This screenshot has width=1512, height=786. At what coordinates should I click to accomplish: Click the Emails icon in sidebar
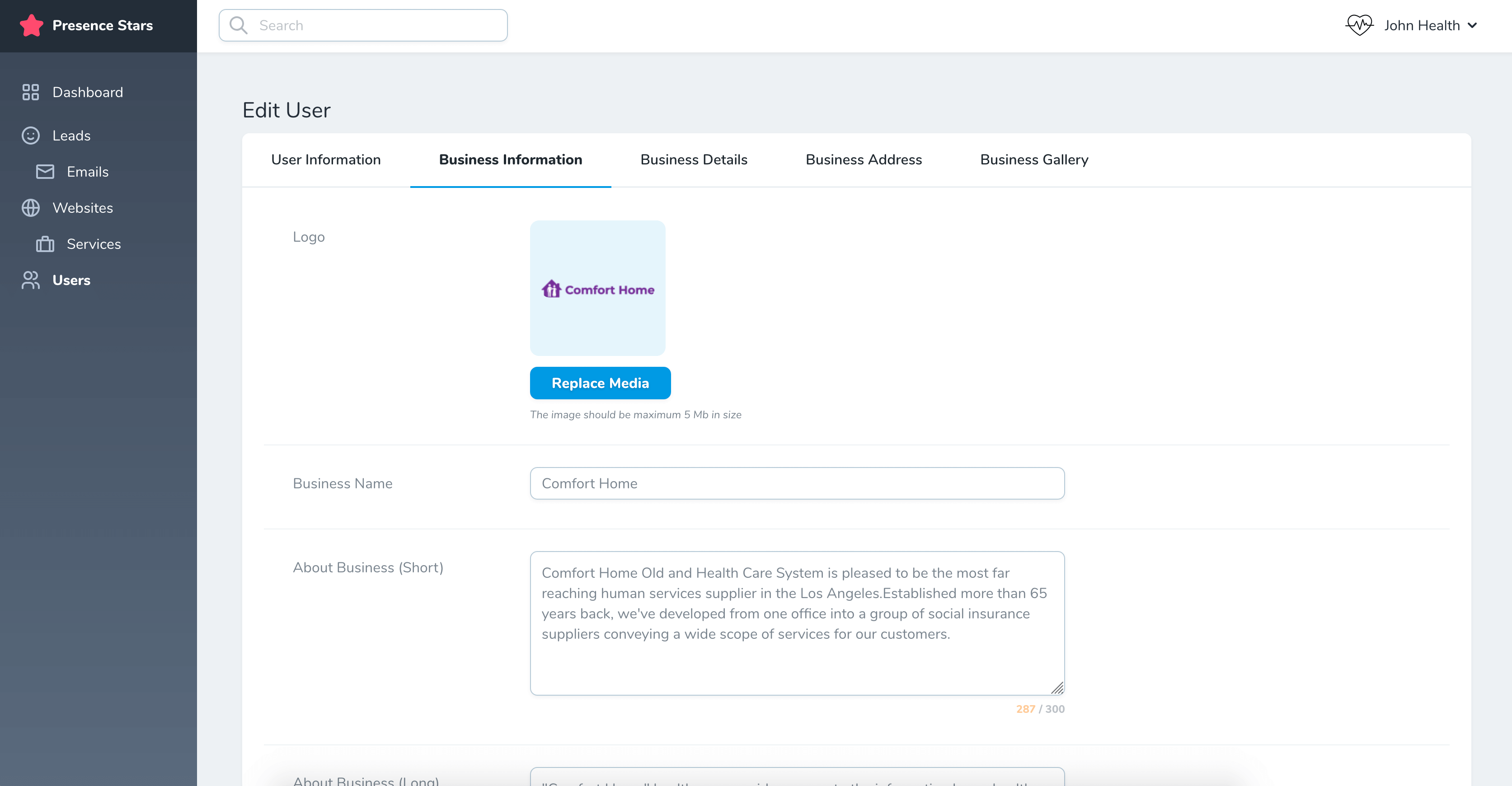pos(46,172)
